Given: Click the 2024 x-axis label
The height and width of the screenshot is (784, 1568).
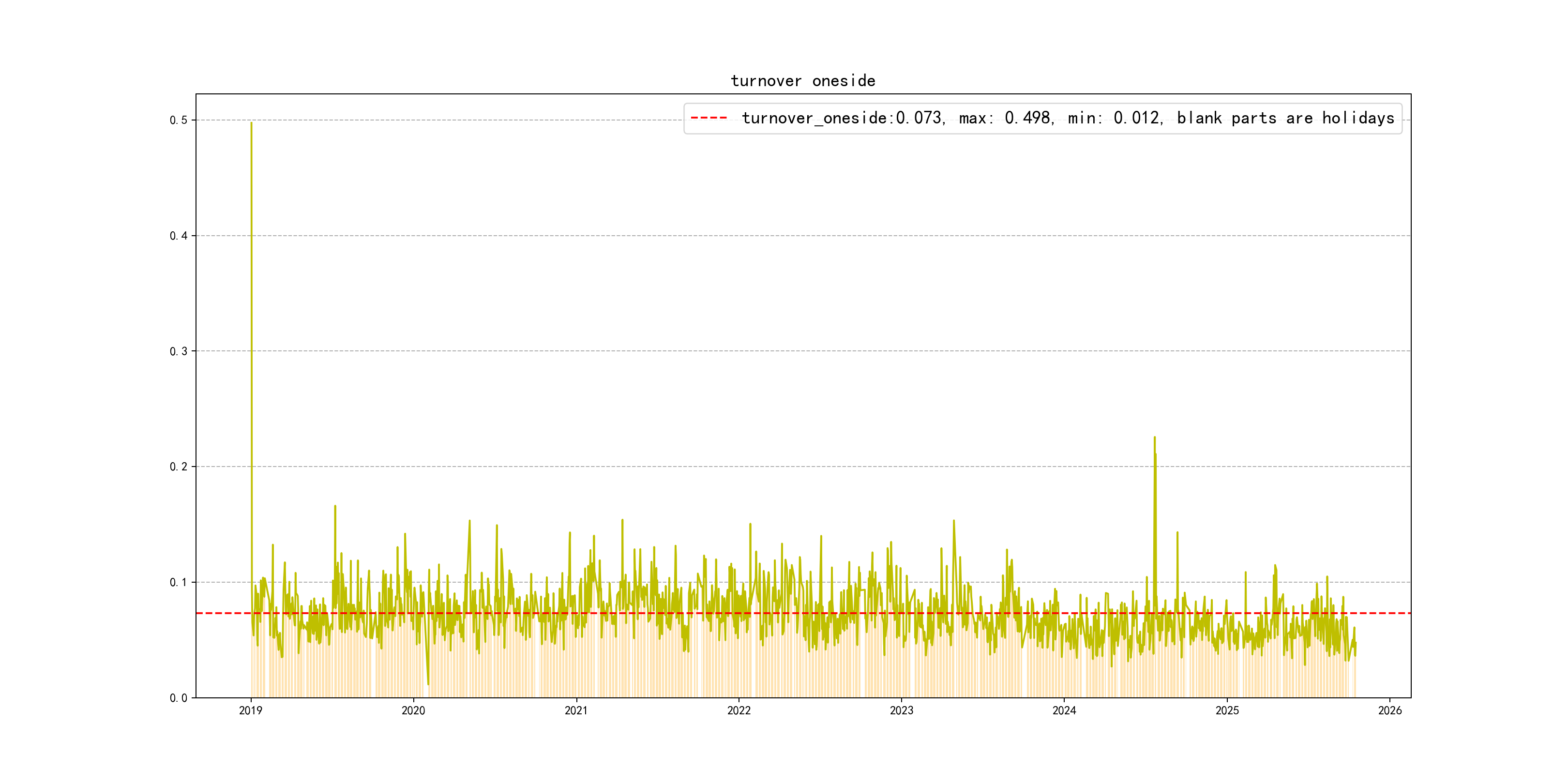Looking at the screenshot, I should click(x=1064, y=710).
